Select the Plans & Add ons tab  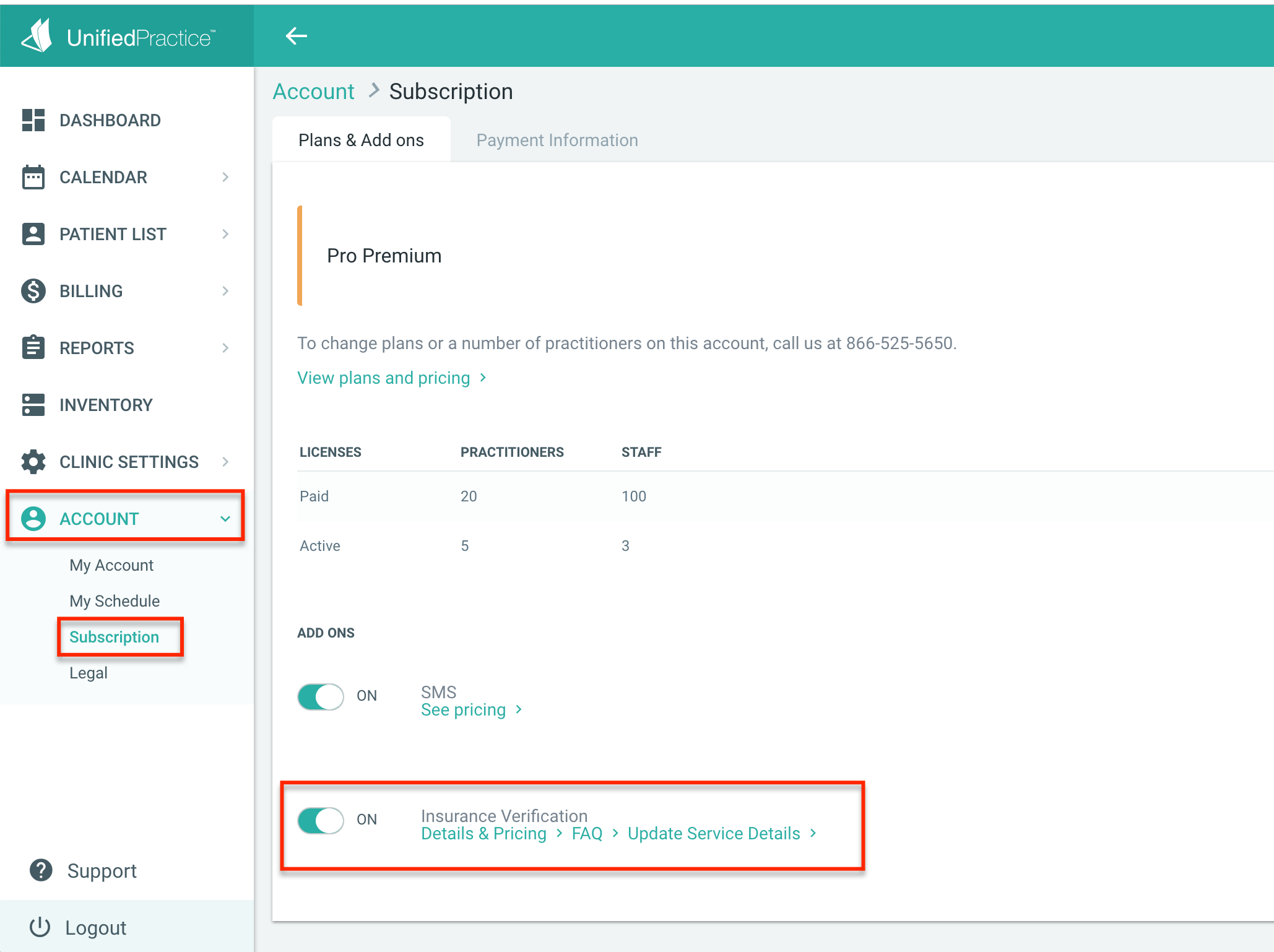coord(361,140)
